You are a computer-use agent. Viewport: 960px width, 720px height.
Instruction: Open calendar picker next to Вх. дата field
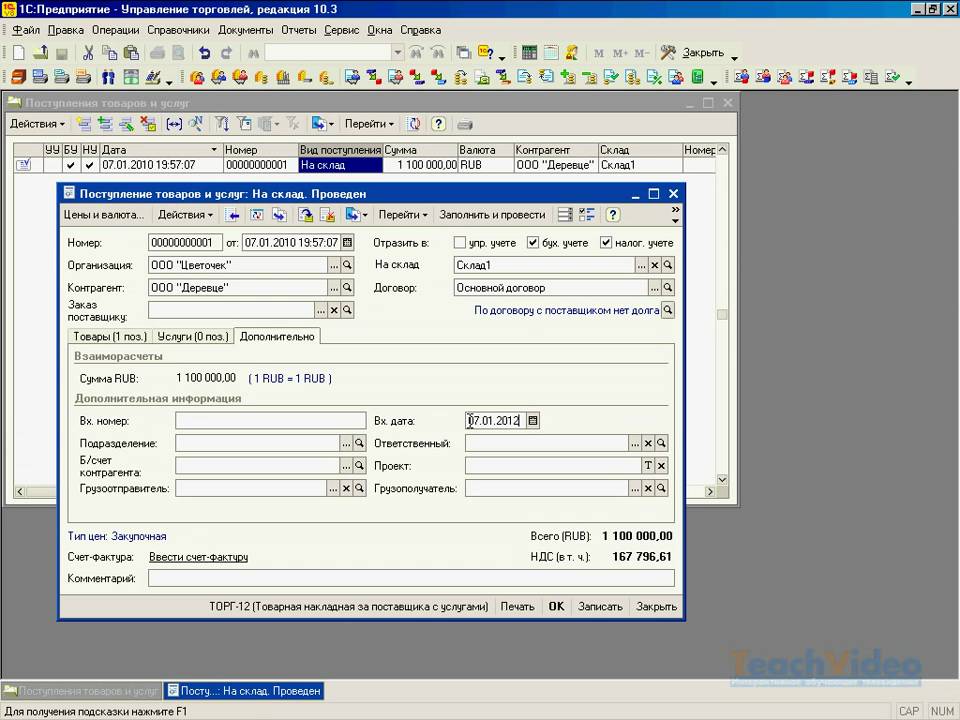pos(533,421)
